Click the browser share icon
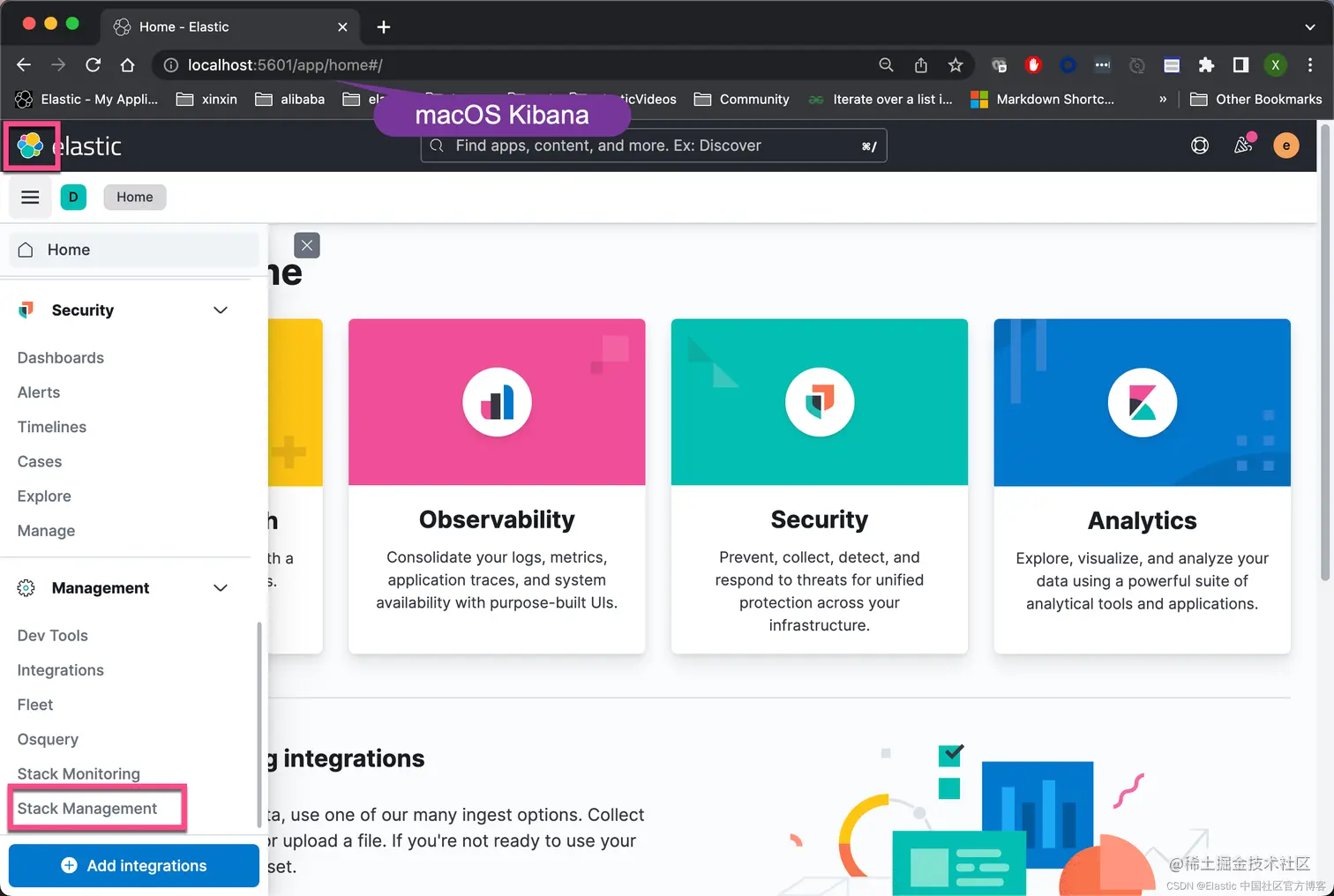Viewport: 1334px width, 896px height. click(921, 64)
